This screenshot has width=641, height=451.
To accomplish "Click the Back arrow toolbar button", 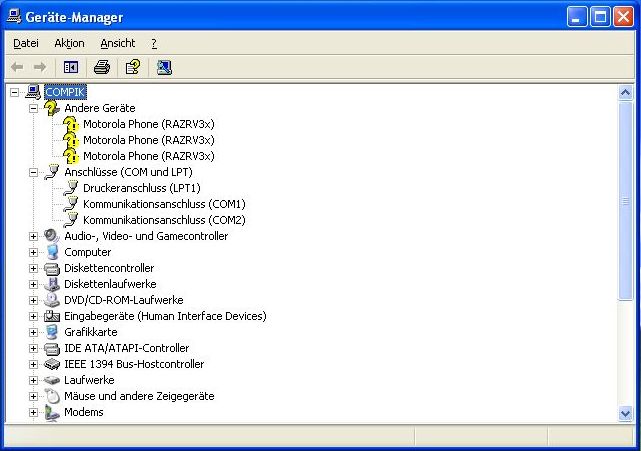I will (17, 67).
